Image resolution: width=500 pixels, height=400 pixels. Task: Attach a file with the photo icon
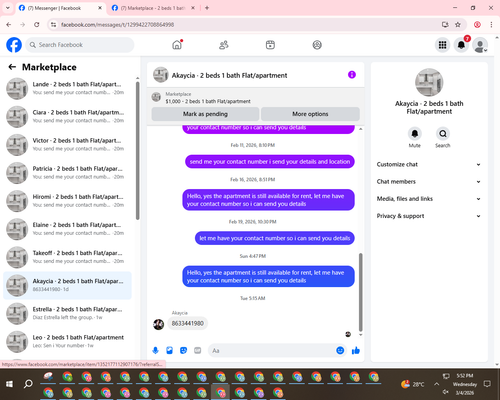(169, 350)
